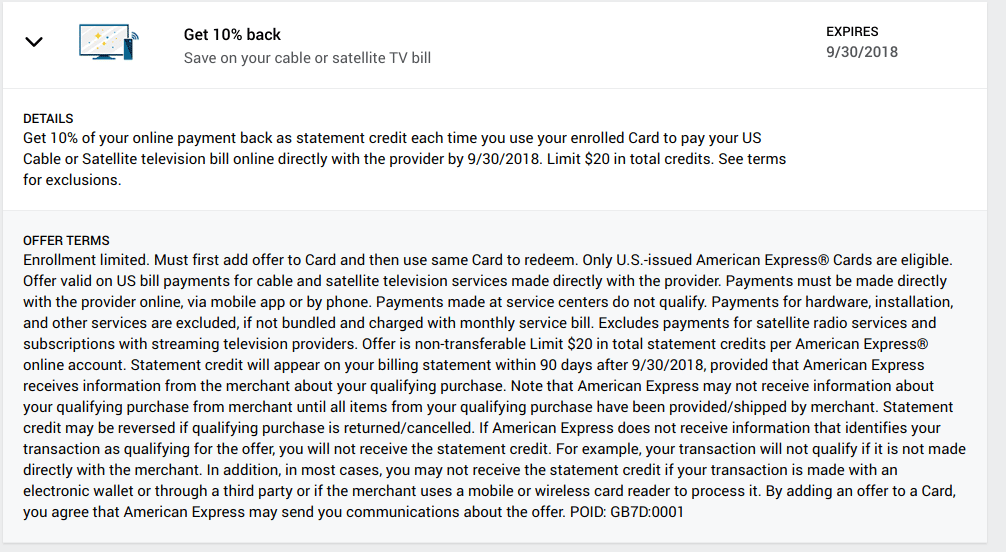Click 'Offer is non-transferable' text
This screenshot has height=552, width=1006.
(444, 344)
